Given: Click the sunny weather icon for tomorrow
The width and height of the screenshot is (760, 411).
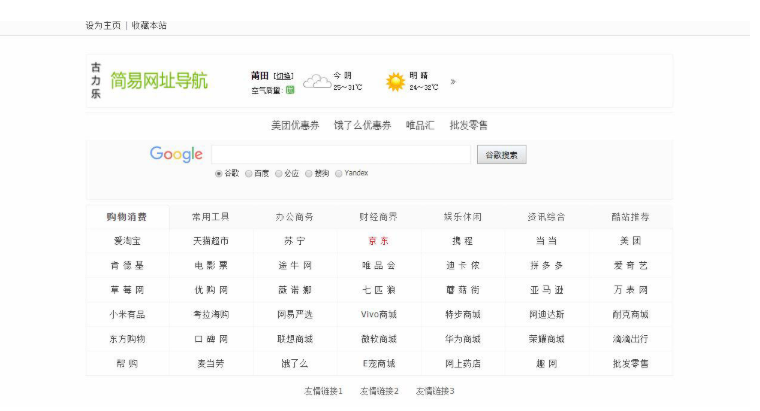Looking at the screenshot, I should 395,81.
